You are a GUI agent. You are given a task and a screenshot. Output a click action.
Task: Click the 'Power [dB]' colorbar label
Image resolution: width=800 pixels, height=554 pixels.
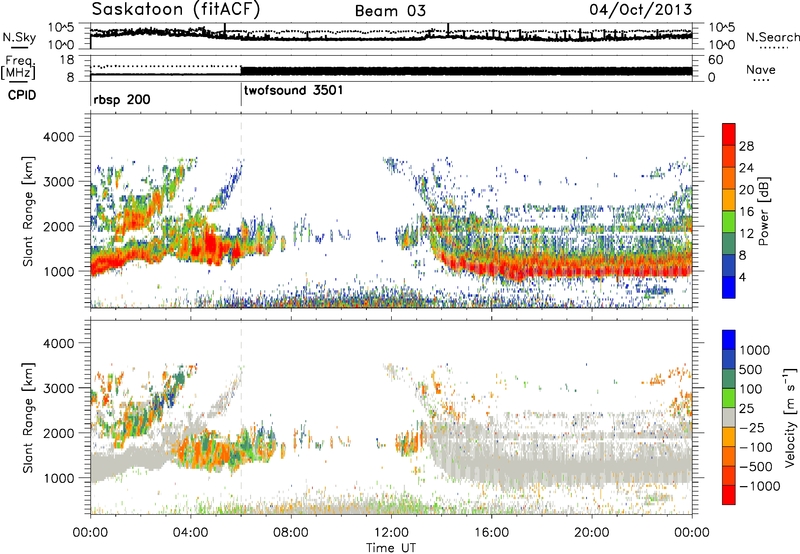763,211
